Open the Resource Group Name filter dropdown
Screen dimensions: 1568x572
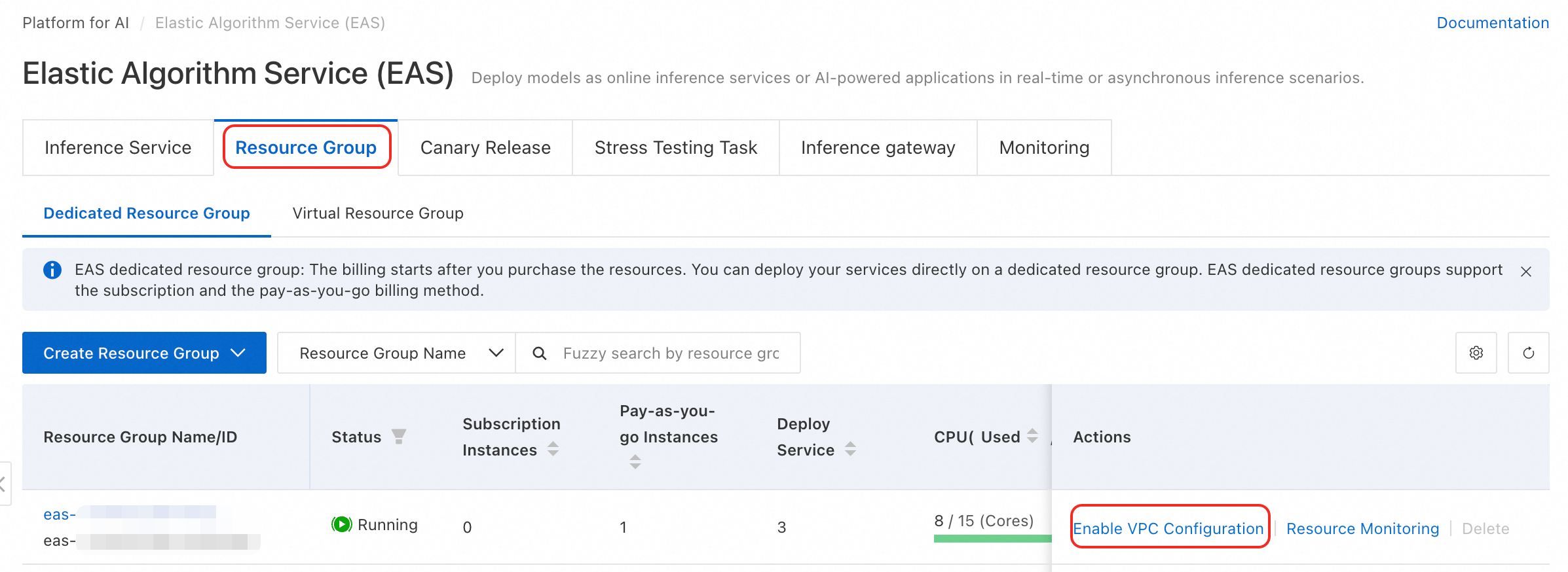396,353
